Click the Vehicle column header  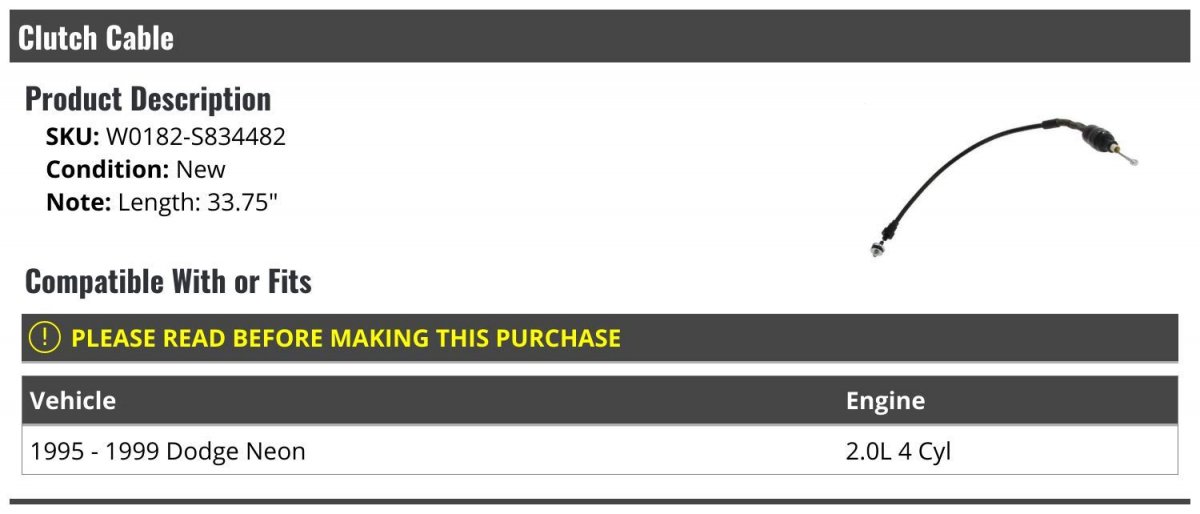pos(73,401)
